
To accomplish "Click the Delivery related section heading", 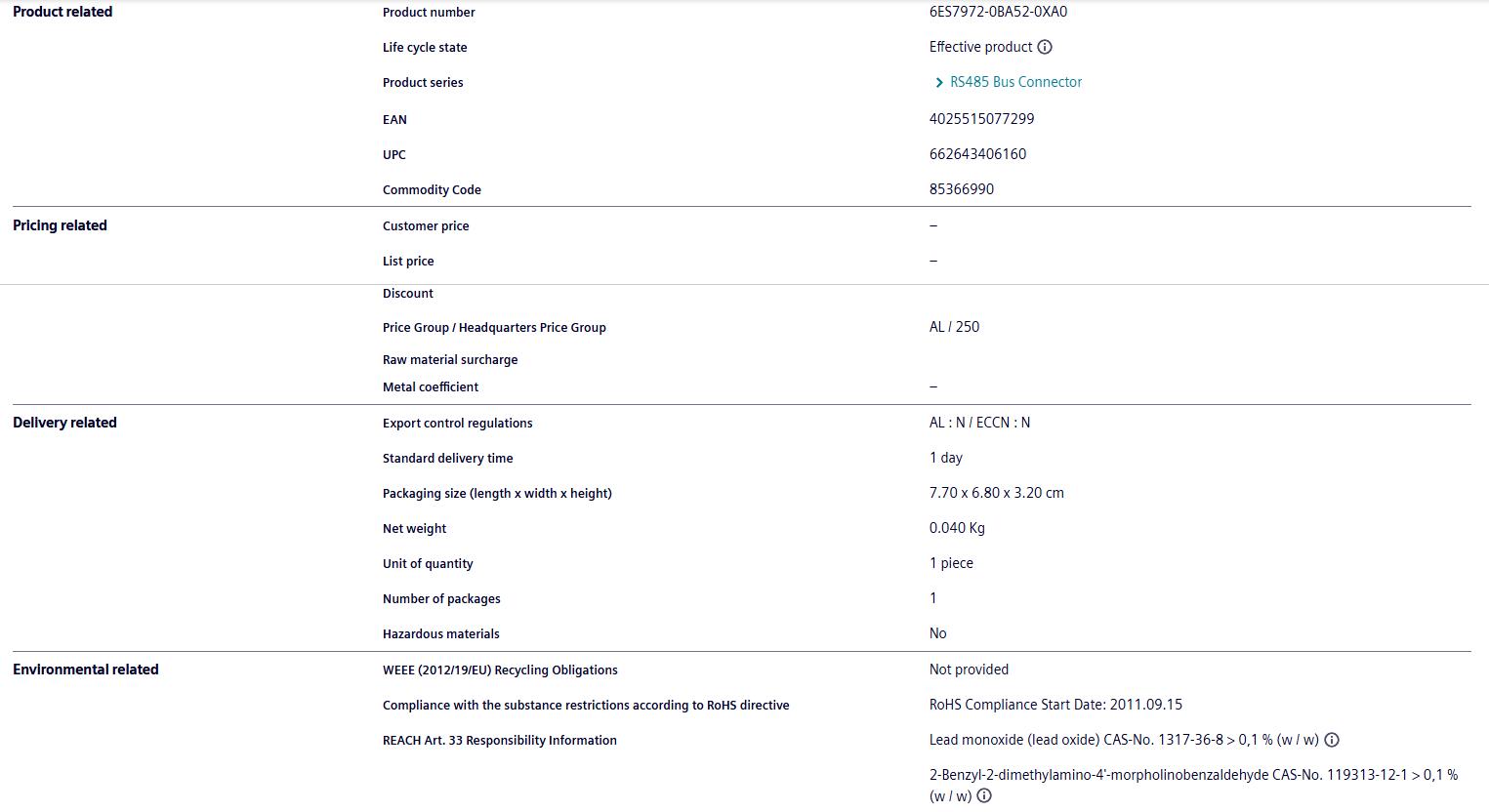I will click(x=64, y=423).
